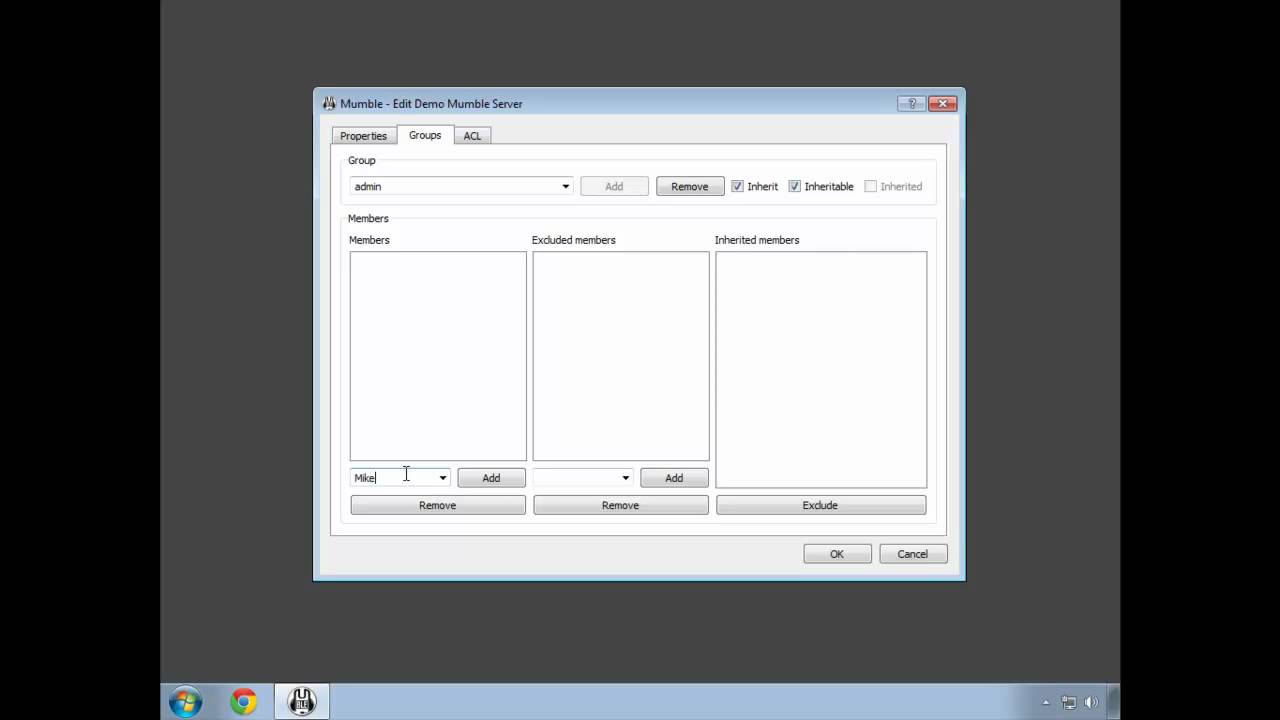Click the disabled group Add button

(x=614, y=186)
